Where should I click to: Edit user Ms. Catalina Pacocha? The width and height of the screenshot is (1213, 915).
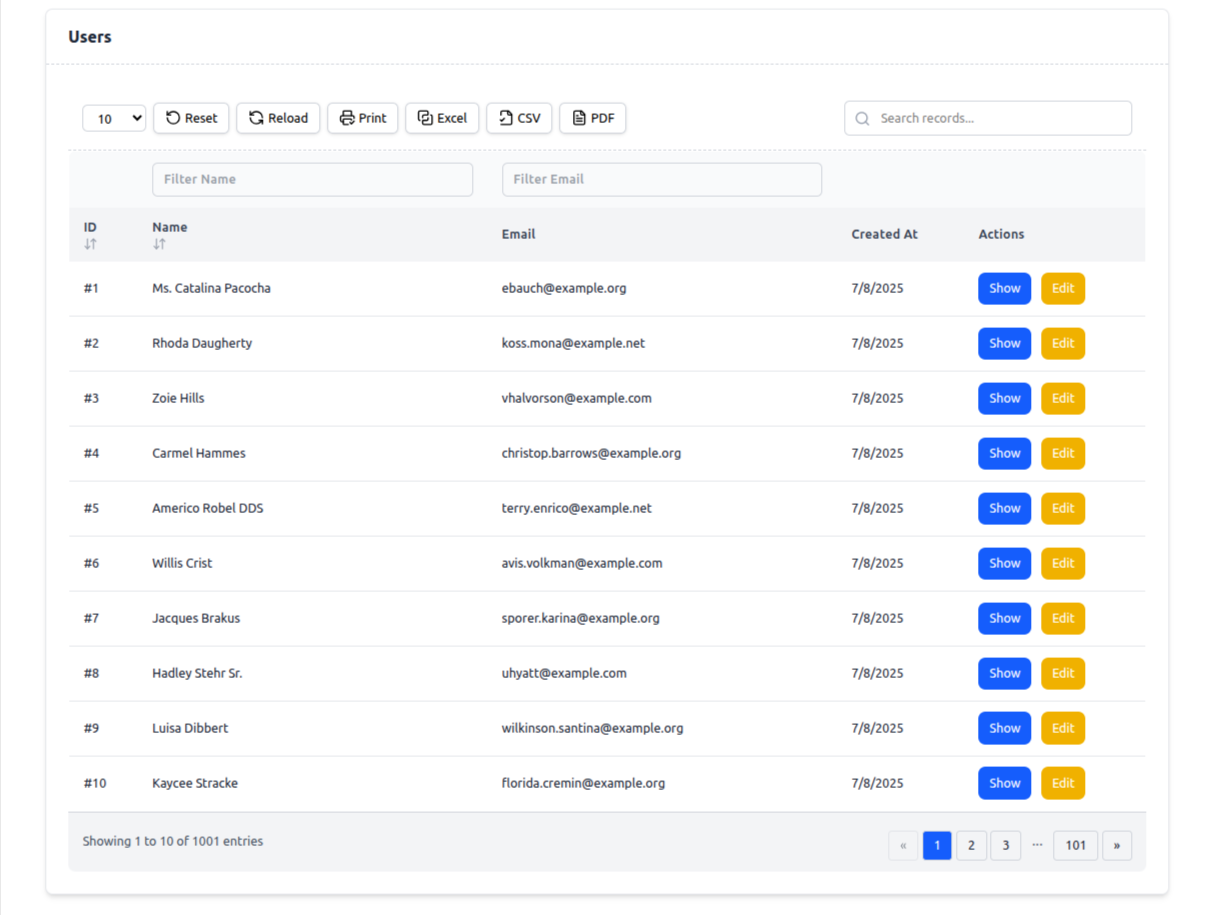click(1063, 288)
